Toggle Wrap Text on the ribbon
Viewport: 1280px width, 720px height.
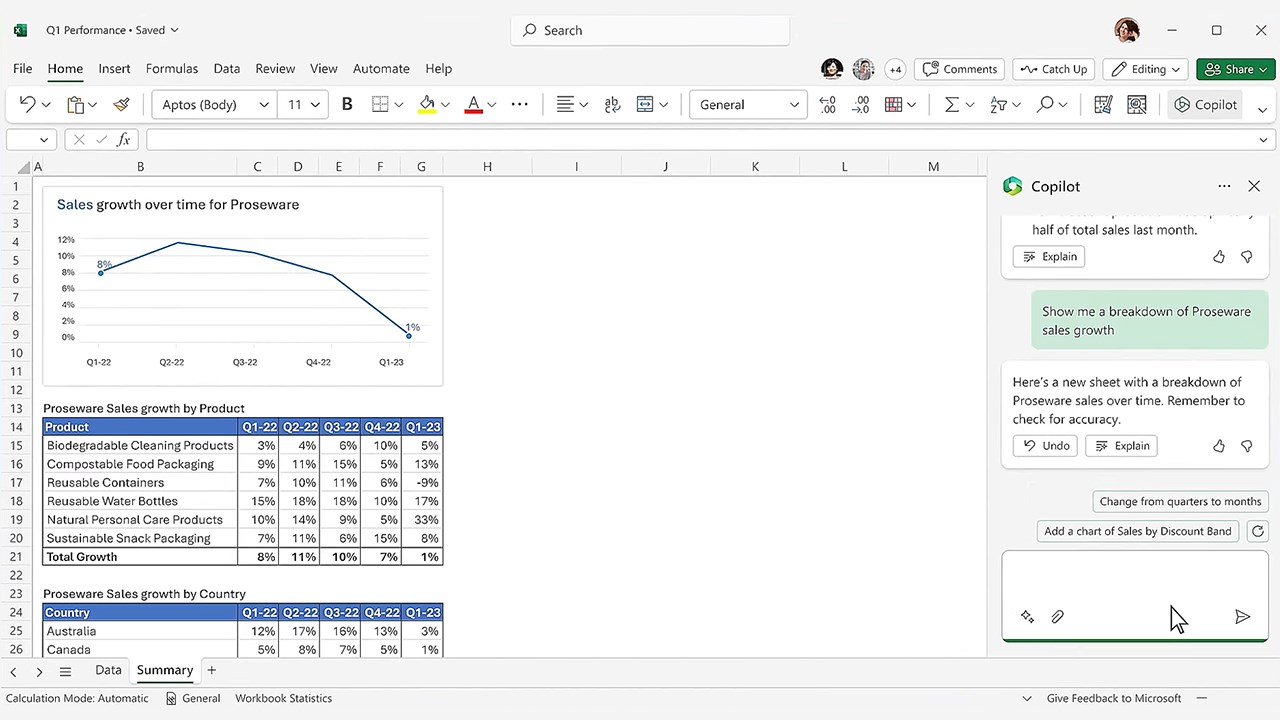click(612, 104)
